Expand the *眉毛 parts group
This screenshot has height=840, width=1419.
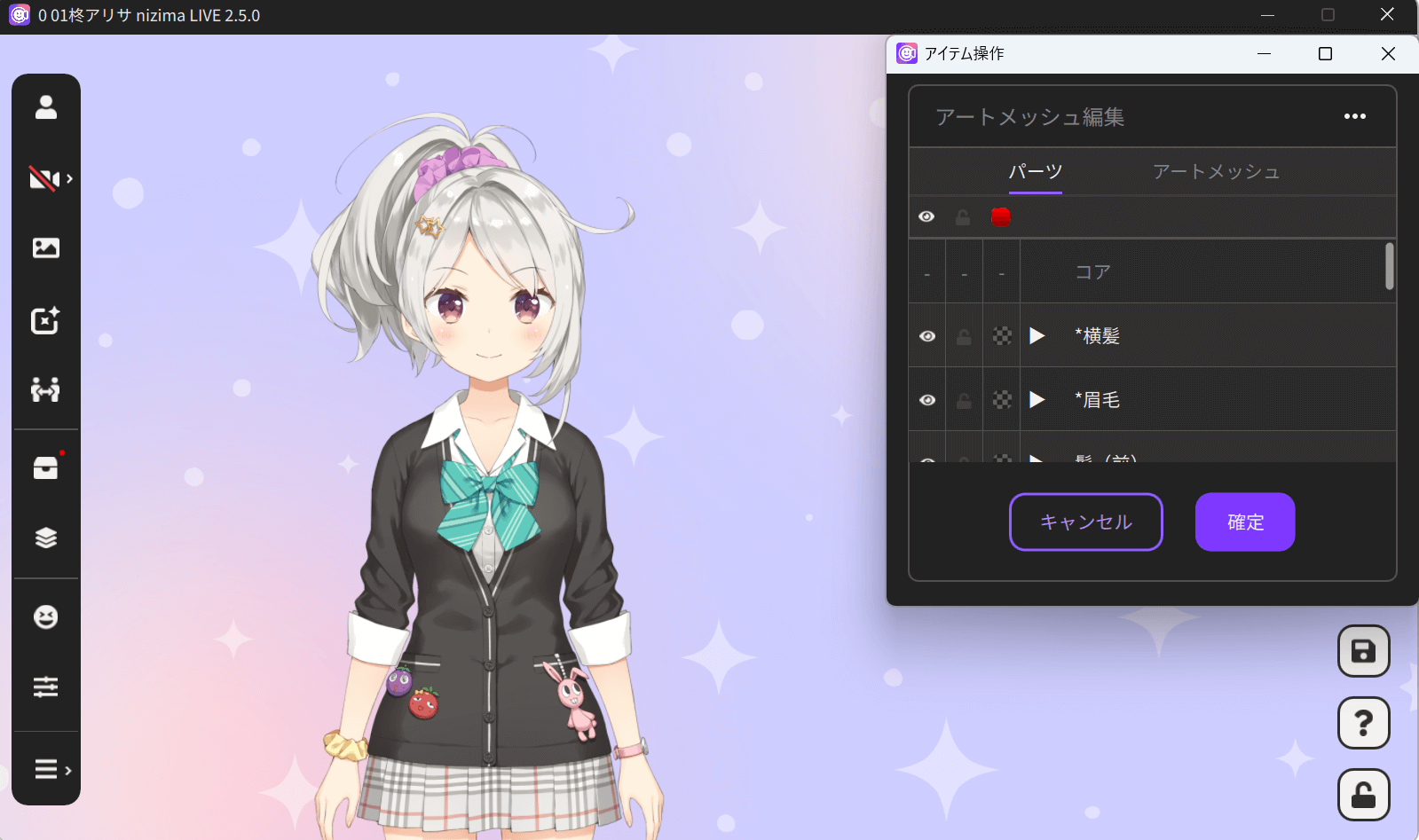tap(1037, 400)
